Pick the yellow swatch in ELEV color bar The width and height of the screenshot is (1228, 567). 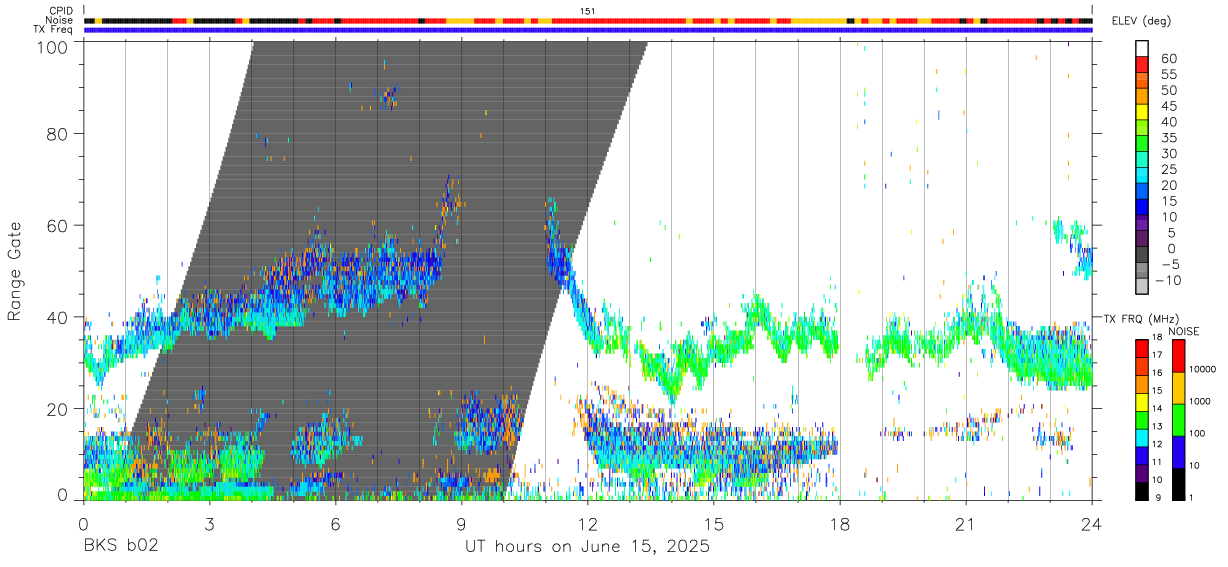coord(1142,111)
